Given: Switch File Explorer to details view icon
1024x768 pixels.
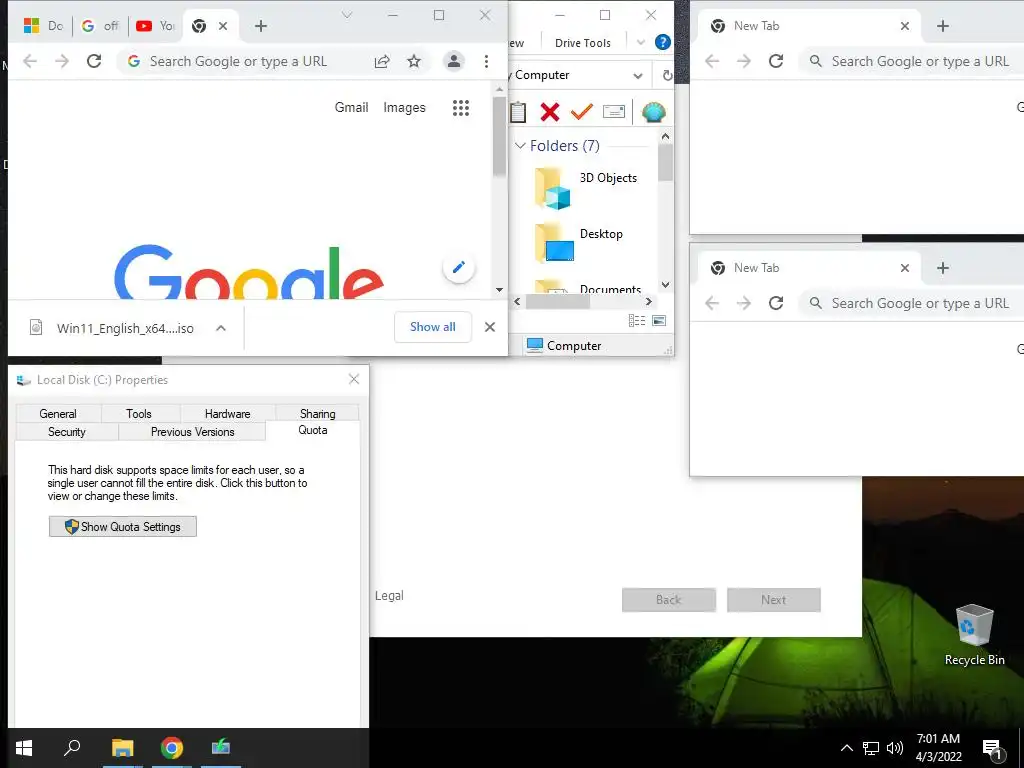Looking at the screenshot, I should pyautogui.click(x=637, y=320).
